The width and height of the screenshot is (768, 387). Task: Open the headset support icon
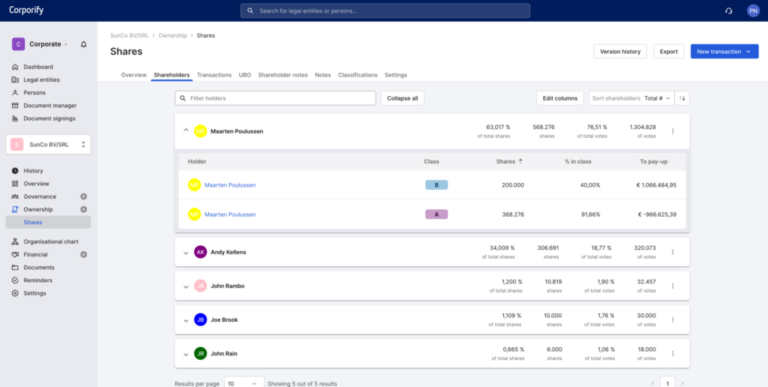click(728, 11)
